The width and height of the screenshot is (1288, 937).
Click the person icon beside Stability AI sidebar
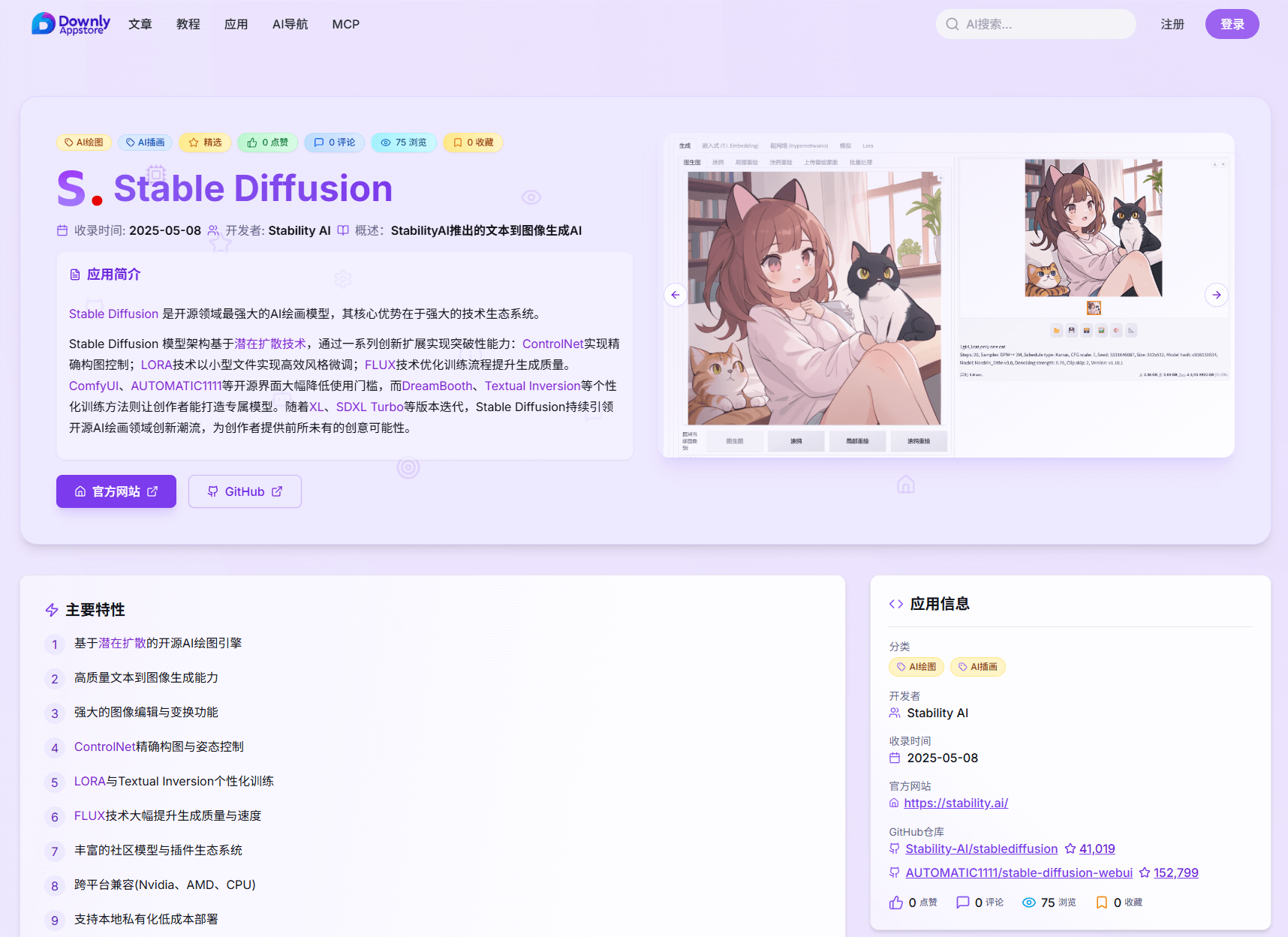895,713
